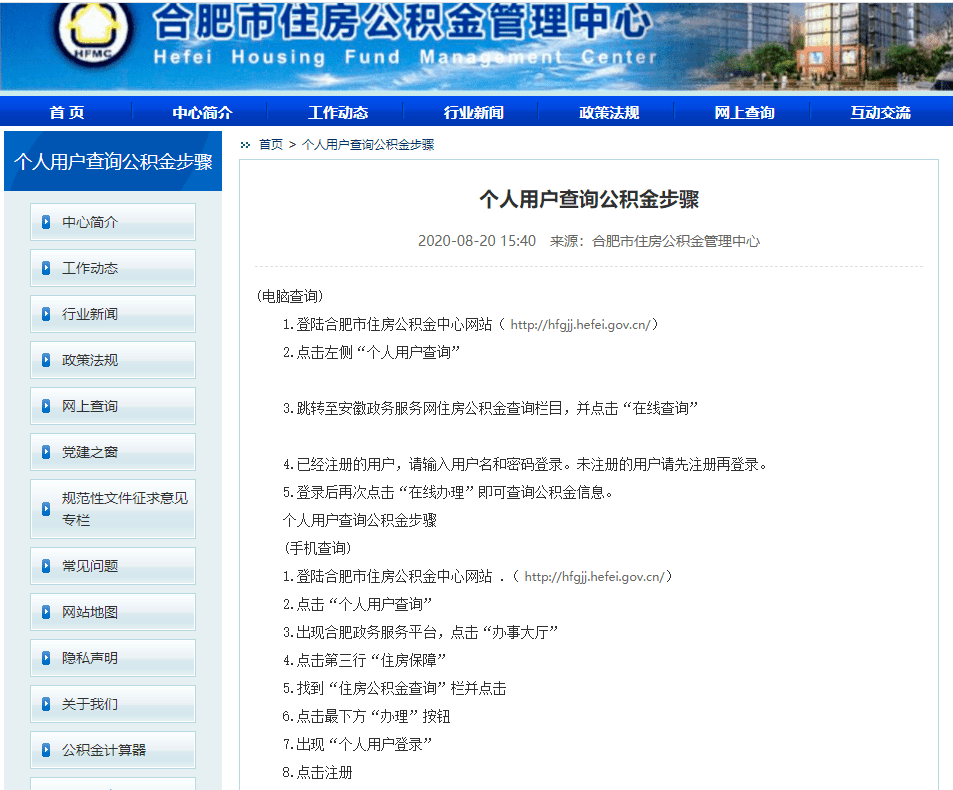The width and height of the screenshot is (953, 790).
Task: Open 网上查询 in the top navigation bar
Action: click(x=745, y=112)
